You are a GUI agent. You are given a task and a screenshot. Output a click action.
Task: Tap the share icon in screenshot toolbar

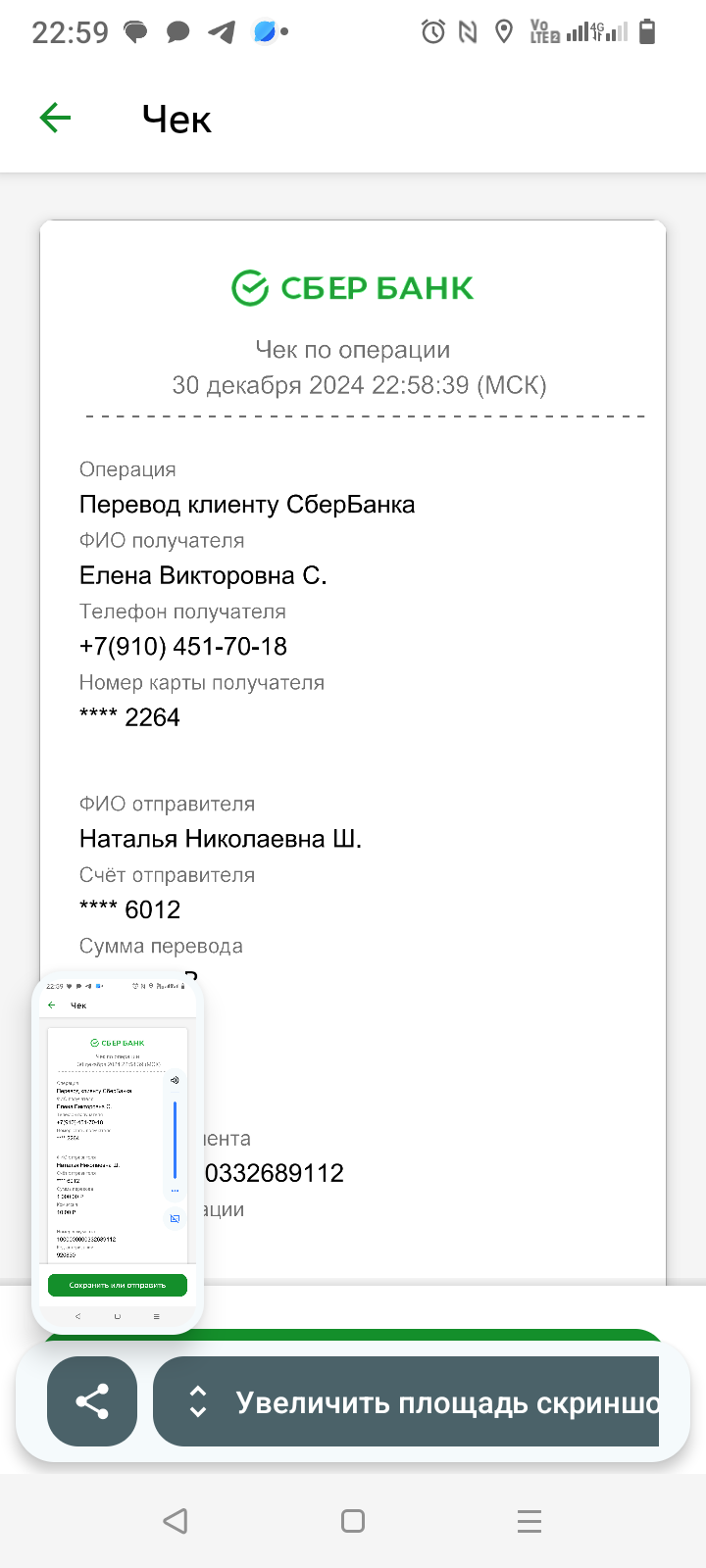92,1401
